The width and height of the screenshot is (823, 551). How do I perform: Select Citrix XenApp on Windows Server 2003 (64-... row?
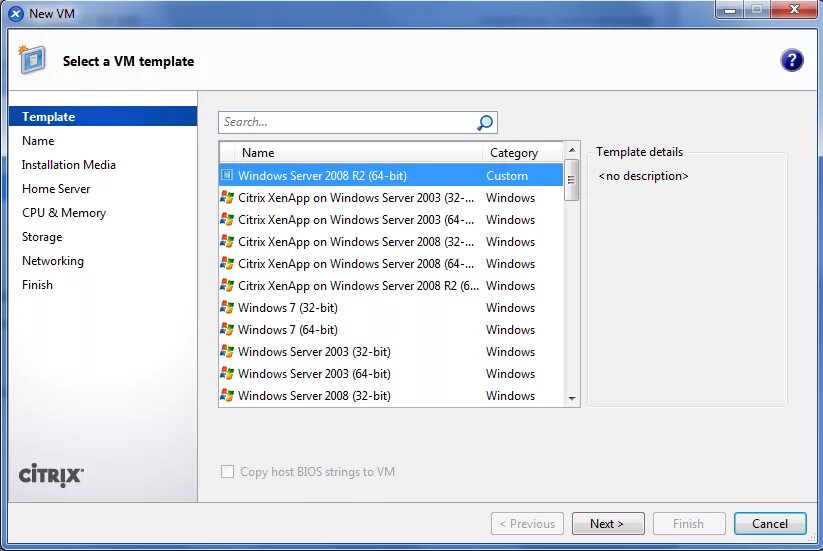[x=391, y=220]
